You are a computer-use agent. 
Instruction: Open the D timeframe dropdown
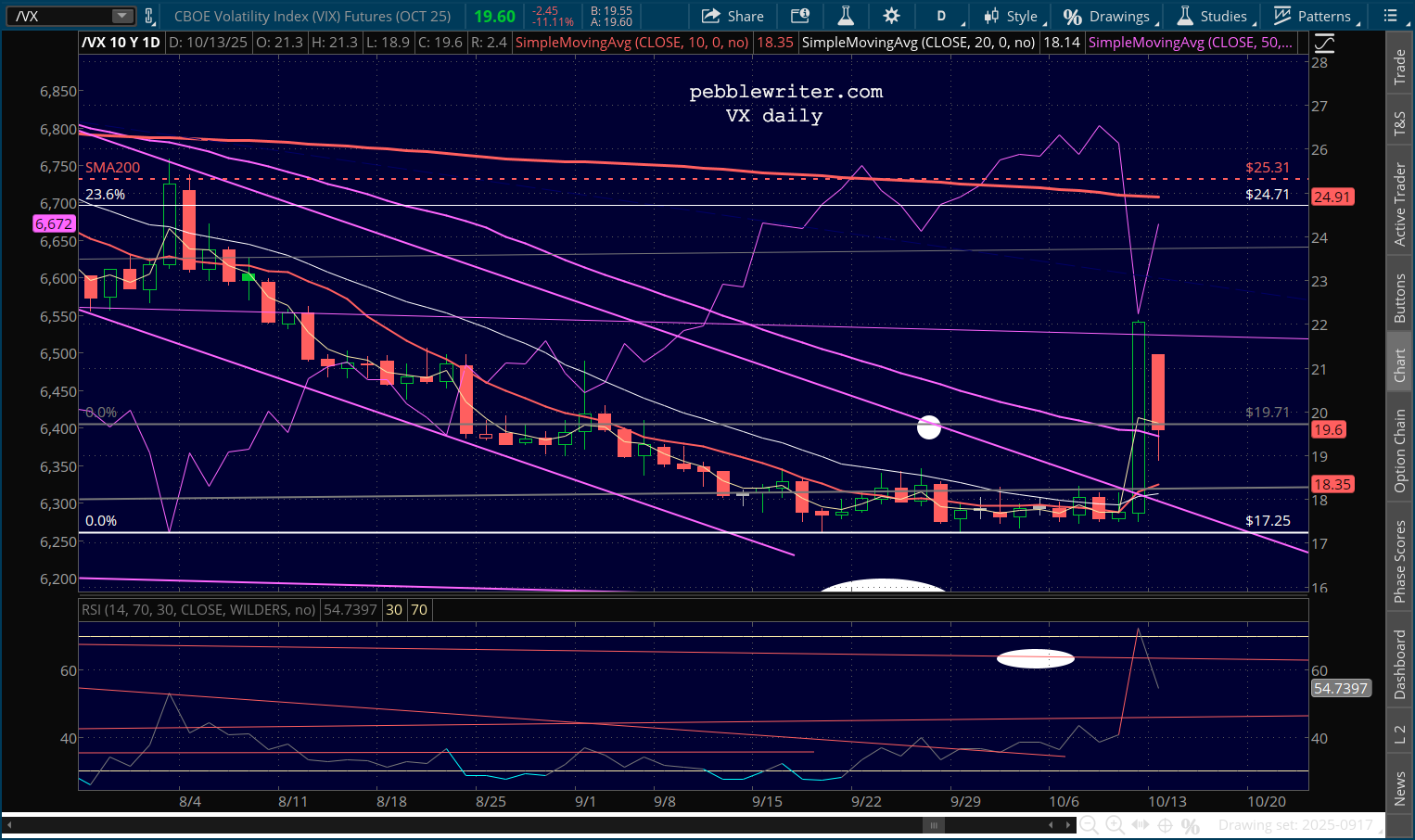[943, 16]
